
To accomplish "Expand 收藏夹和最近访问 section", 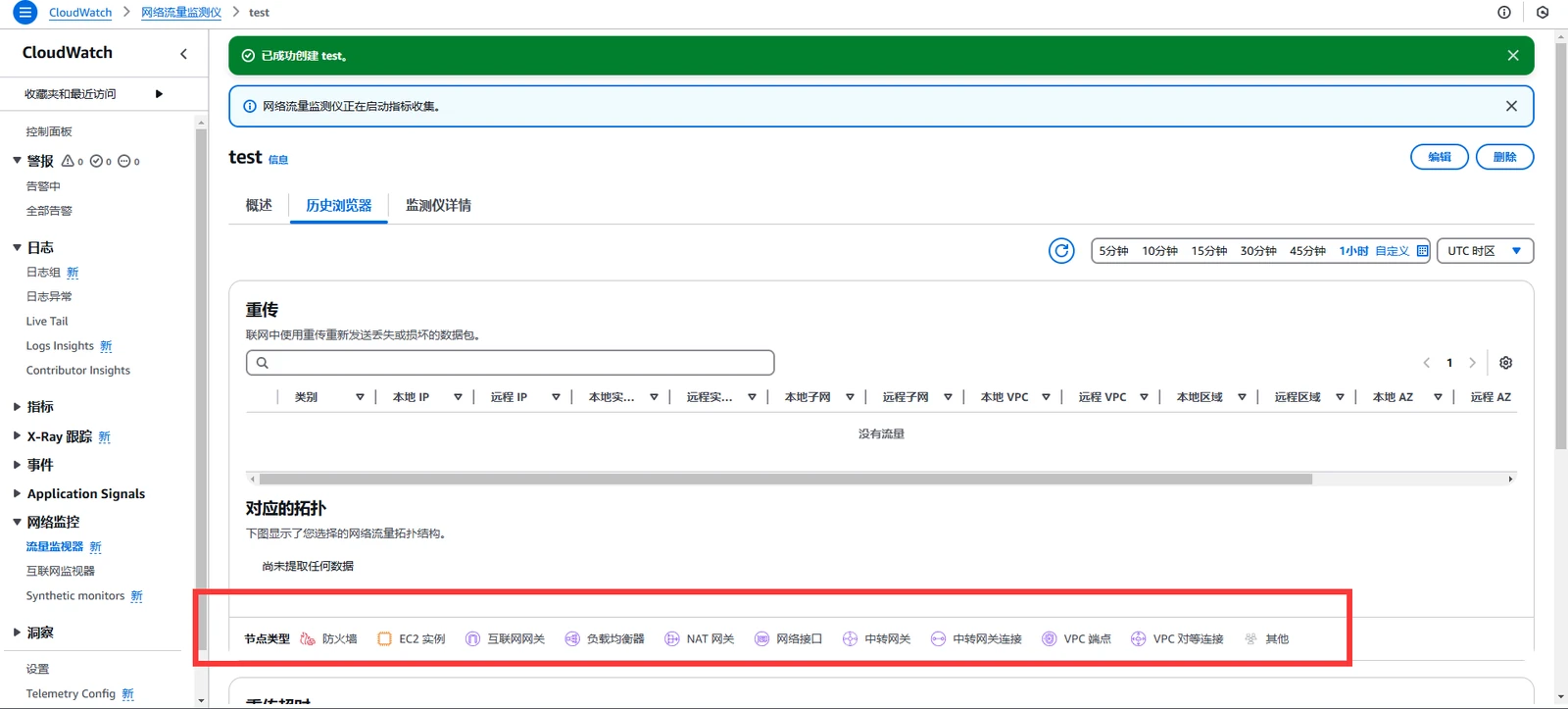I will [x=159, y=94].
